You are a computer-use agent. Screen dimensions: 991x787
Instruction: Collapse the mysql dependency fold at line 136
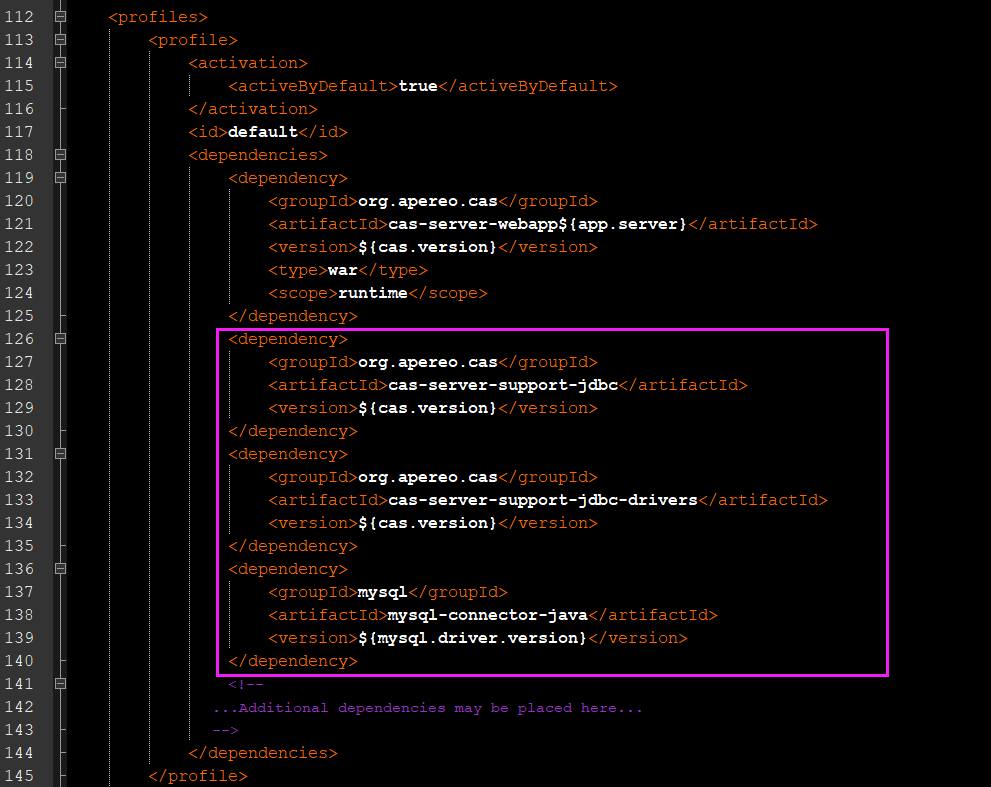pyautogui.click(x=61, y=569)
